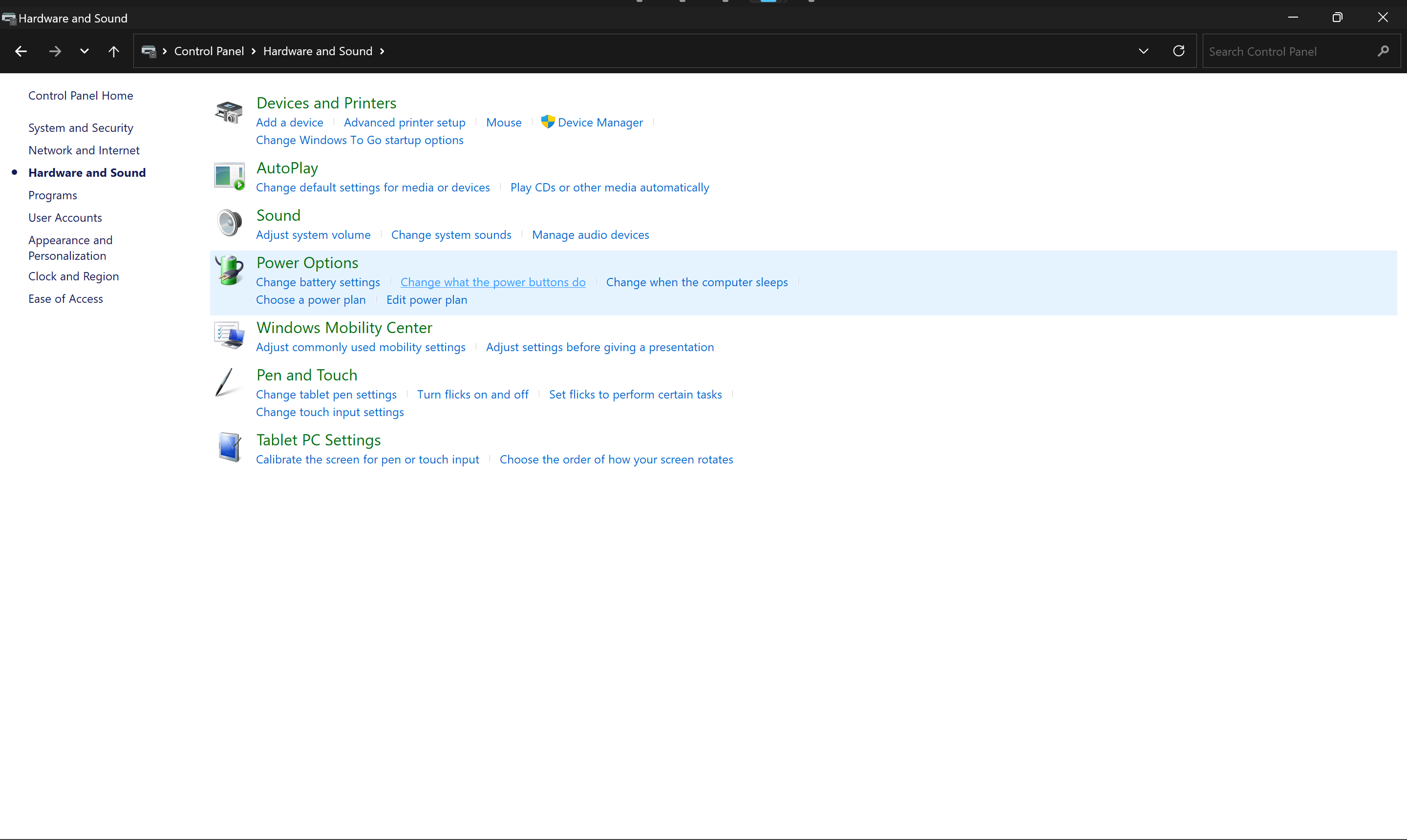Click Play CDs or other media automatically
Viewport: 1407px width, 840px height.
[609, 188]
